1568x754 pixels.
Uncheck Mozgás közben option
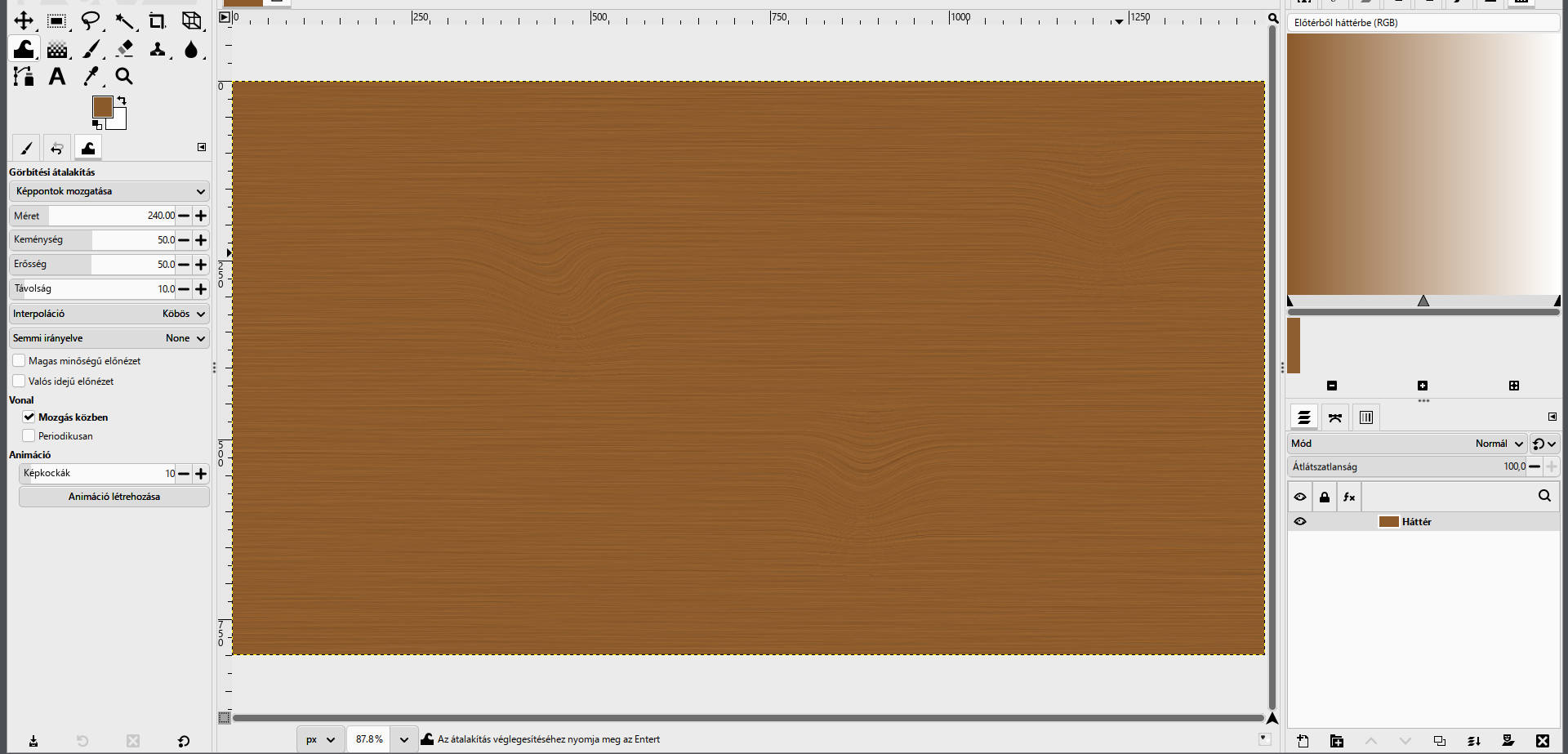[x=29, y=417]
